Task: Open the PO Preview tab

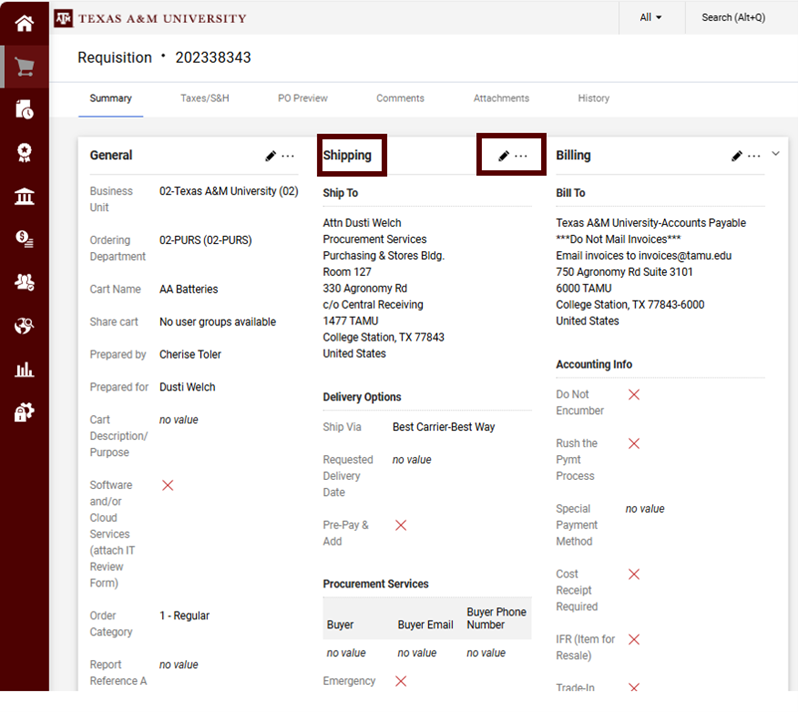Action: [x=303, y=98]
